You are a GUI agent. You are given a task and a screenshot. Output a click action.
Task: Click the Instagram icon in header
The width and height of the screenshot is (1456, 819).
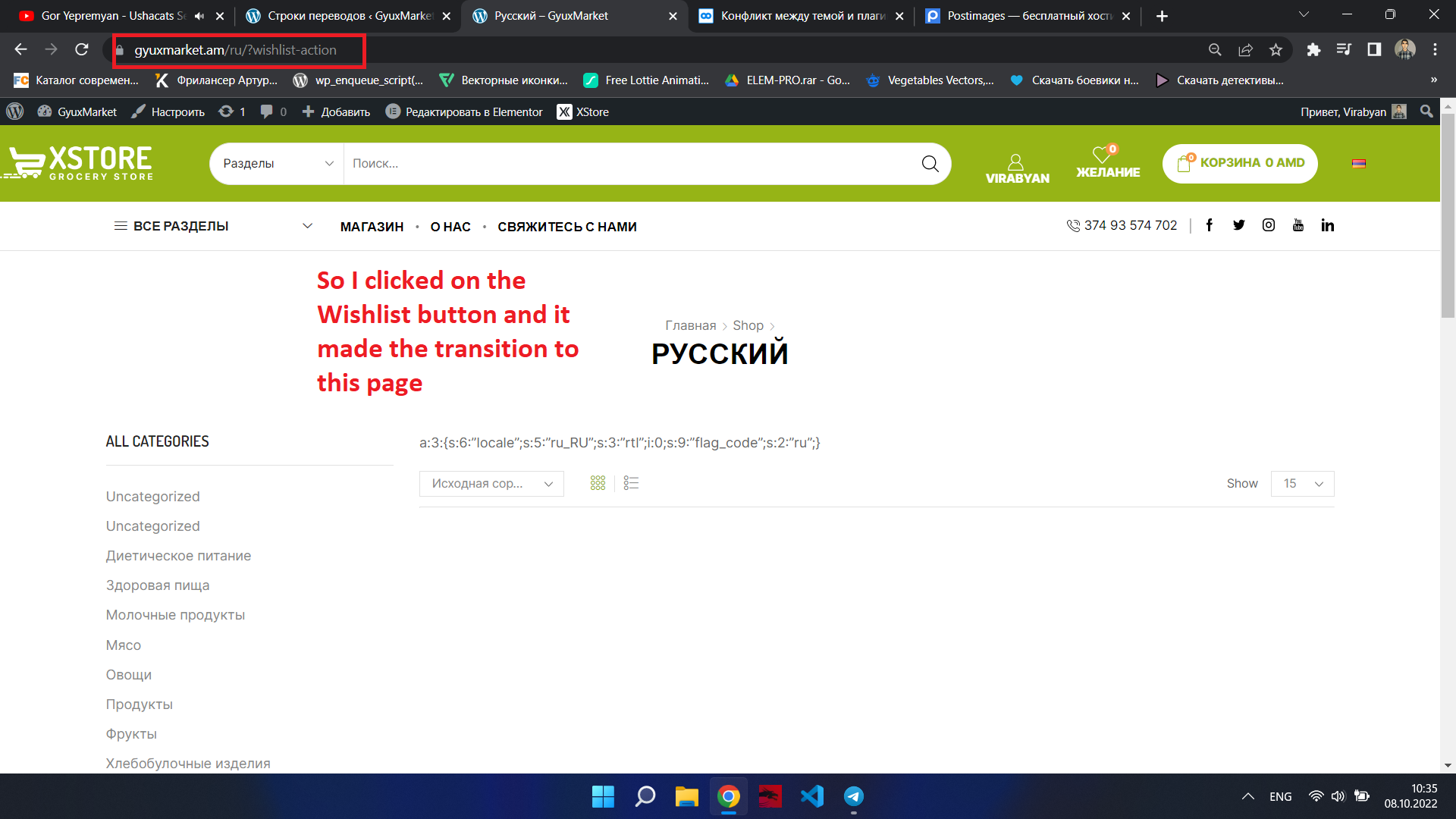pyautogui.click(x=1268, y=225)
